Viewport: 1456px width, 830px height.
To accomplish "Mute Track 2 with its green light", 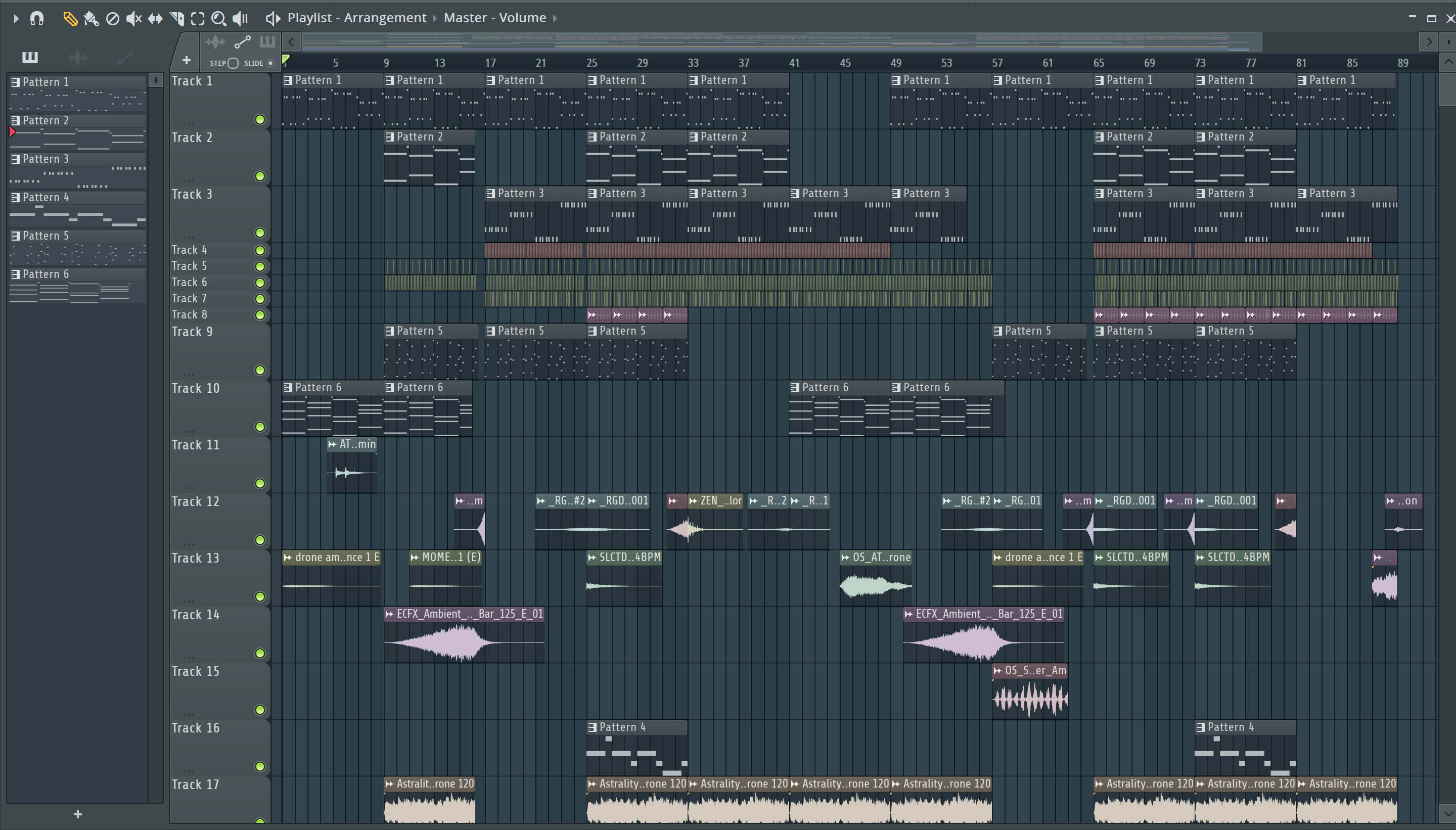I will pos(260,176).
